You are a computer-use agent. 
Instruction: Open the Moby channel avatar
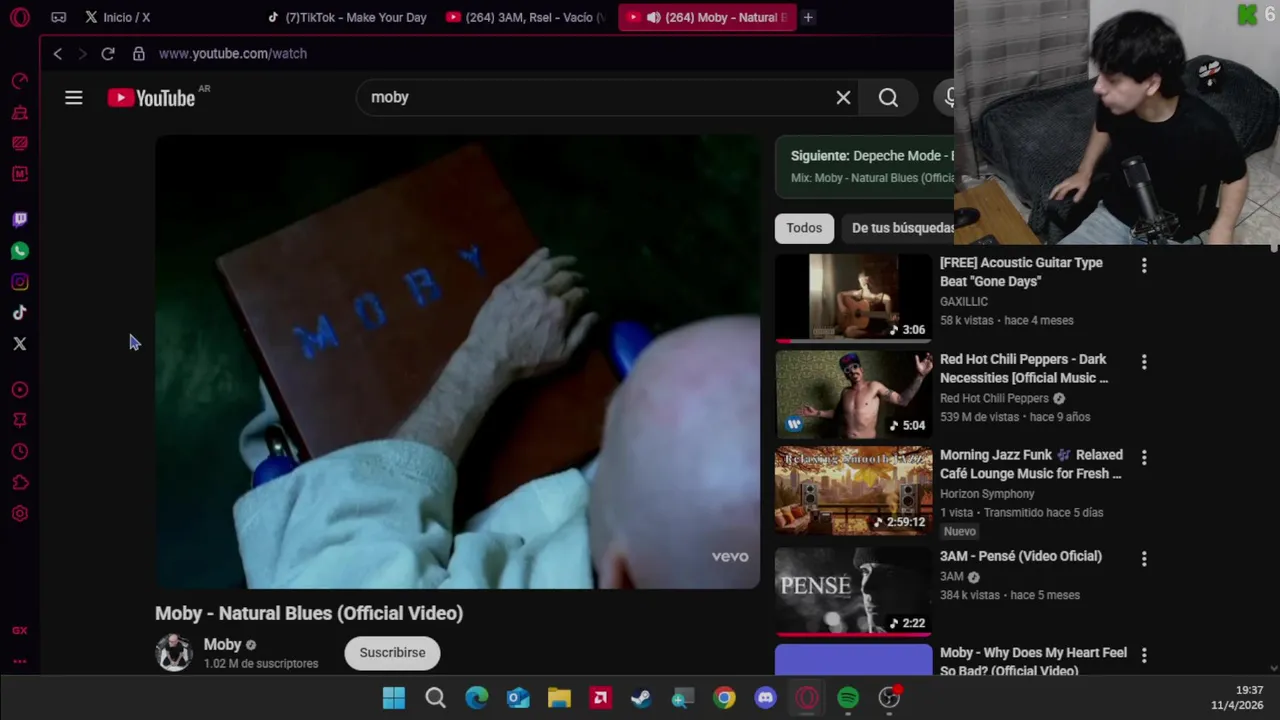click(174, 653)
